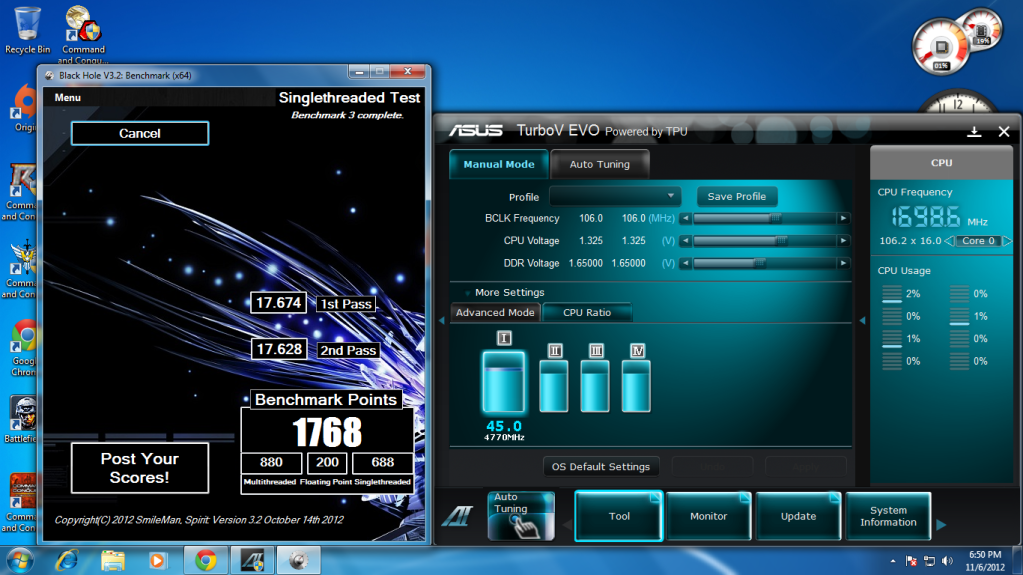Increase BCLK Frequency with right arrow

[844, 219]
